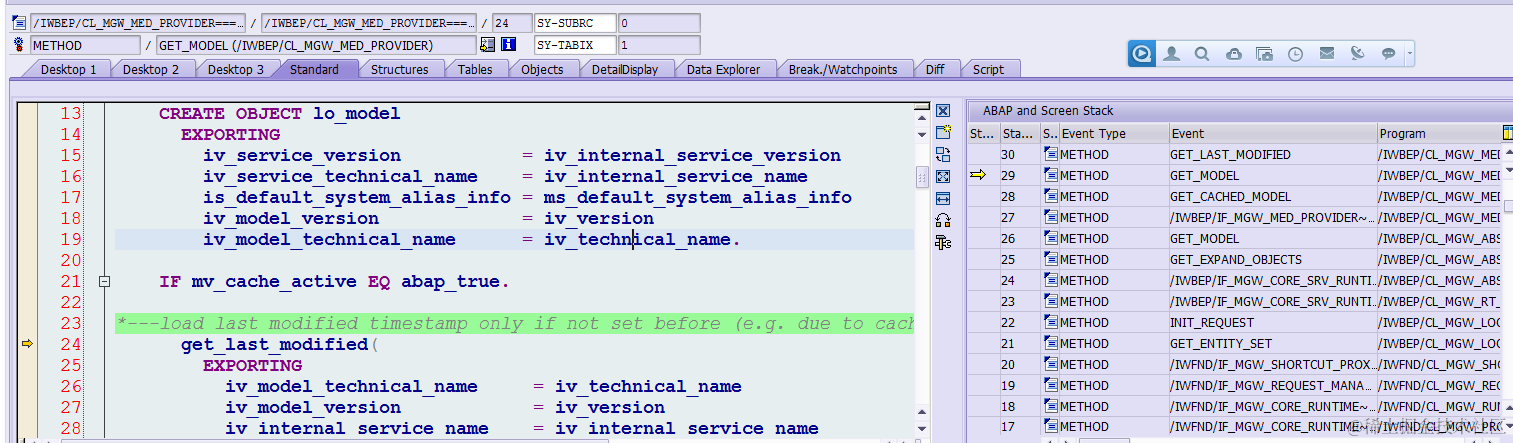This screenshot has width=1513, height=443.
Task: Open the Diff tab
Action: click(x=934, y=69)
